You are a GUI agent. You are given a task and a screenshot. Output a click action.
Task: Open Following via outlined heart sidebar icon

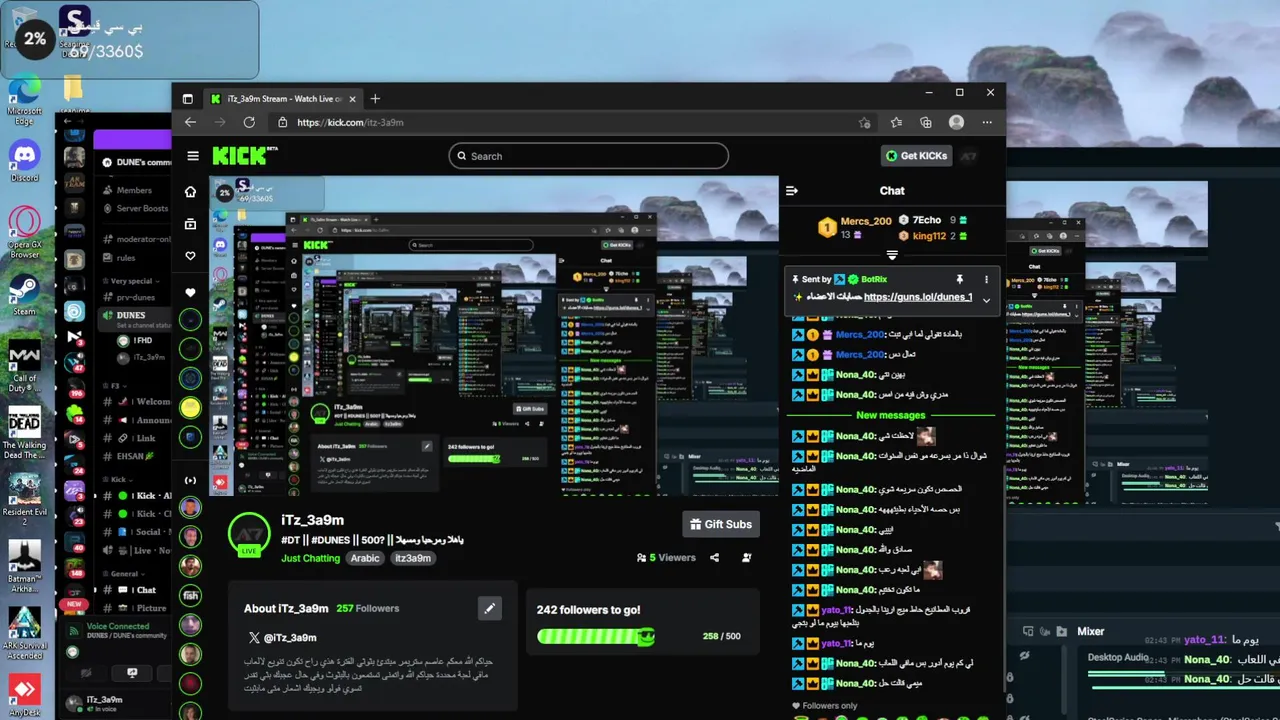coord(190,256)
